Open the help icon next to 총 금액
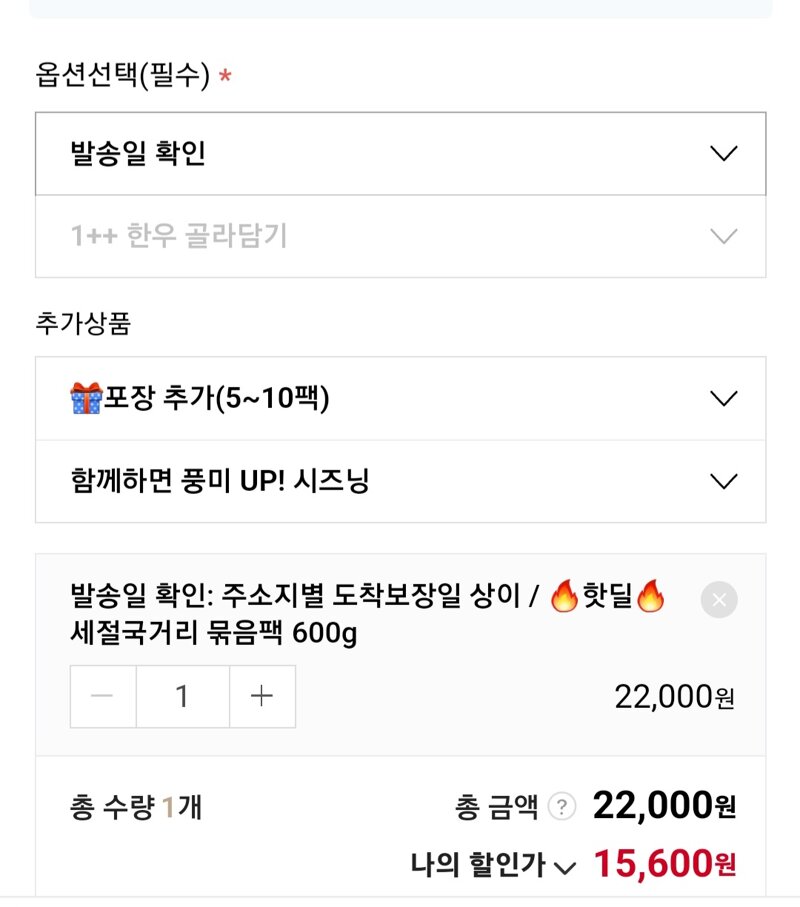800x907 pixels. [562, 806]
